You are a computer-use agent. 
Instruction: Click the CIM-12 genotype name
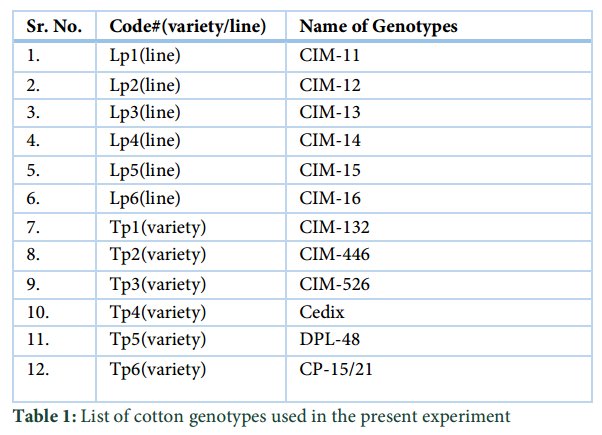click(330, 85)
